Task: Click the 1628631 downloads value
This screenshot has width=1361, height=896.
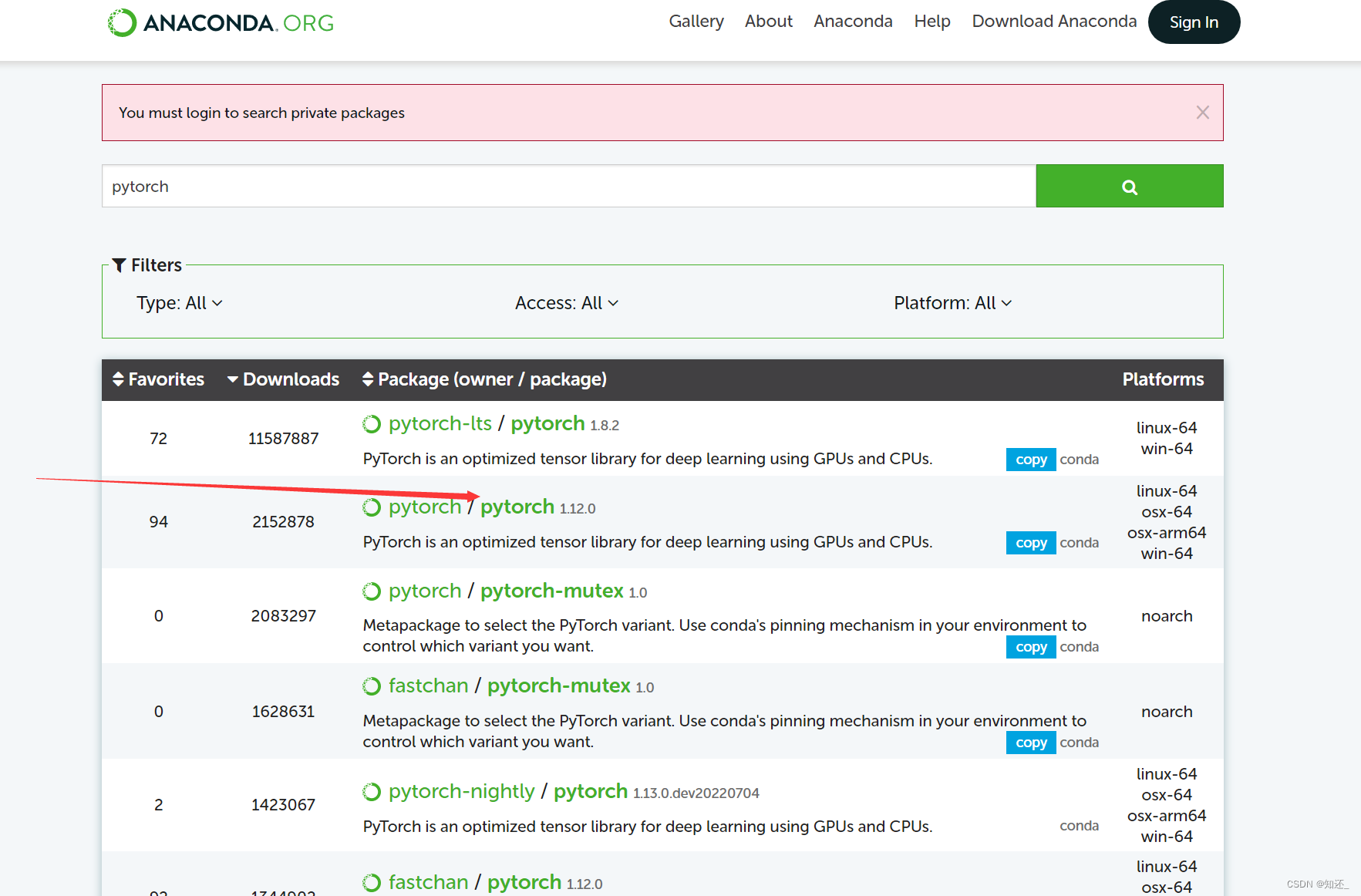Action: 283,712
